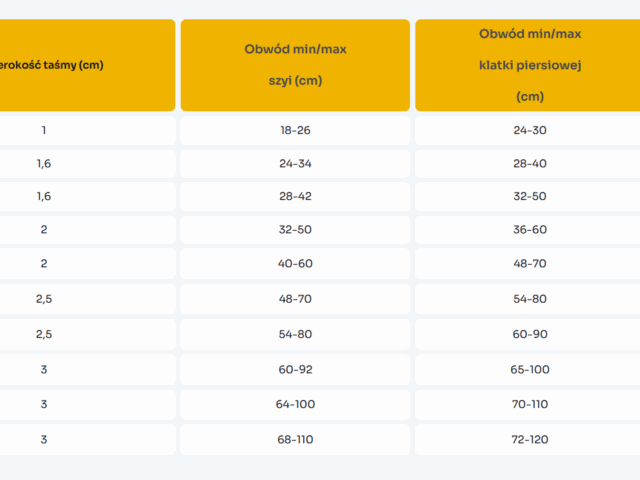Click the 'Obwód min/max szyi (cm)' column header

click(295, 65)
